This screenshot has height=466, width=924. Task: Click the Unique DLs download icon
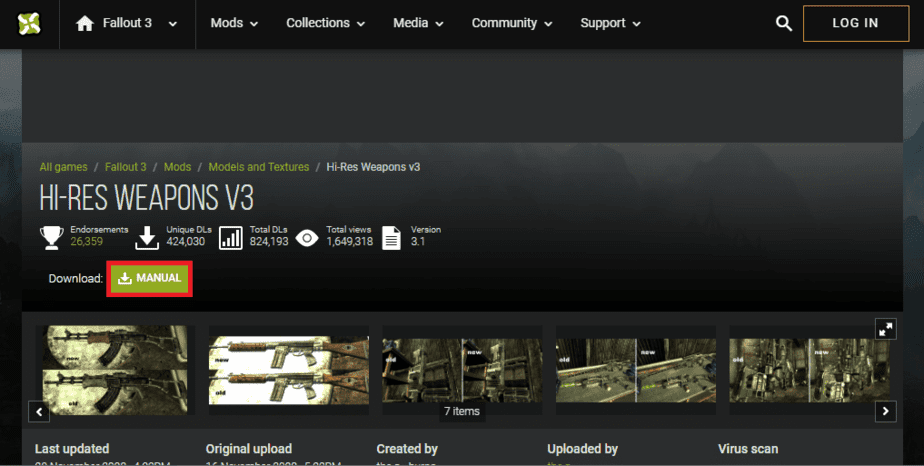point(147,237)
